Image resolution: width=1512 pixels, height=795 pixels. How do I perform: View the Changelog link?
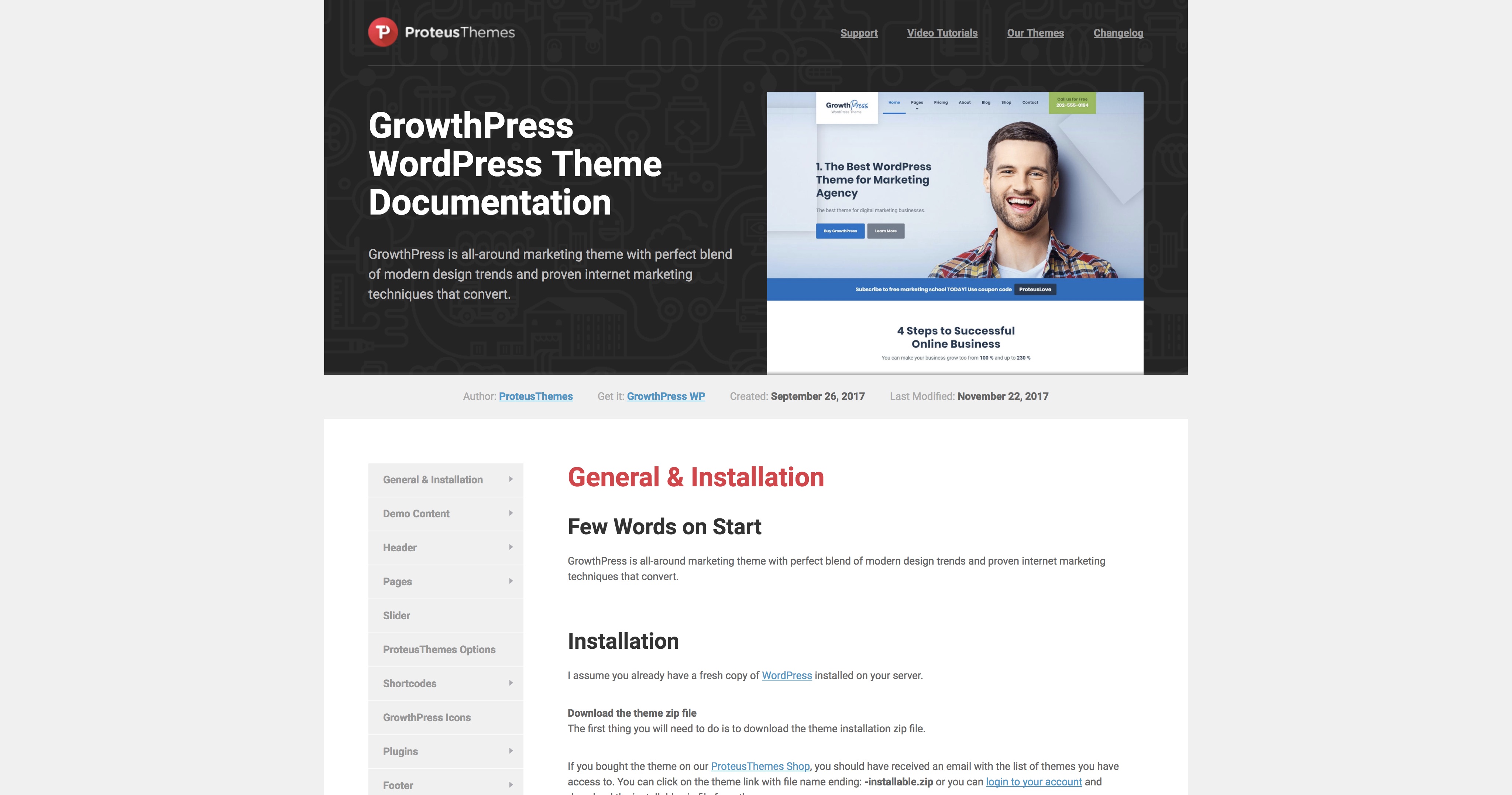point(1118,33)
